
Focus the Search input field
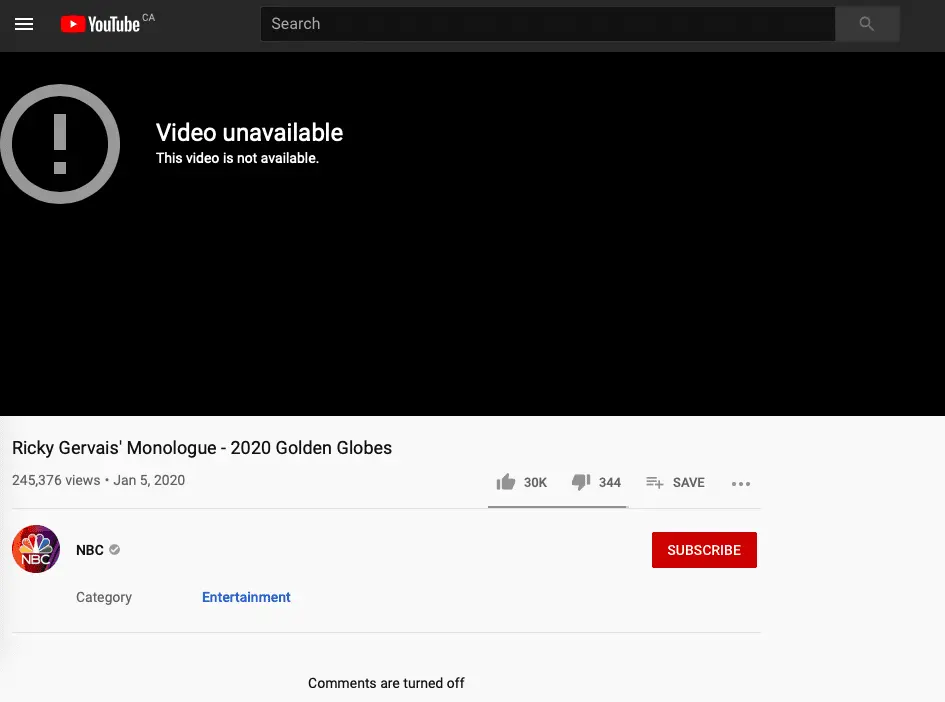point(547,24)
